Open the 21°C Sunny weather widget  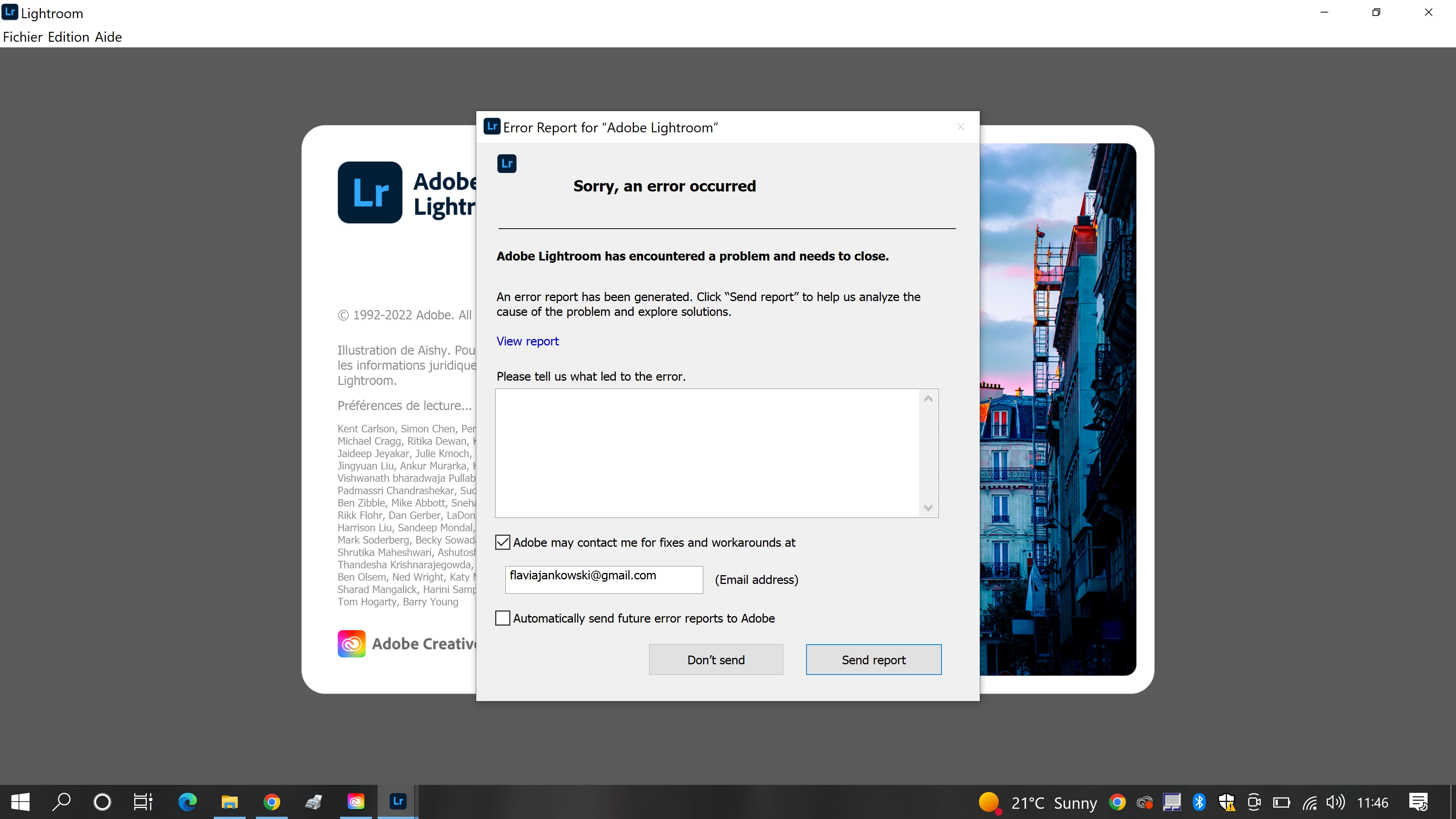tap(1038, 803)
